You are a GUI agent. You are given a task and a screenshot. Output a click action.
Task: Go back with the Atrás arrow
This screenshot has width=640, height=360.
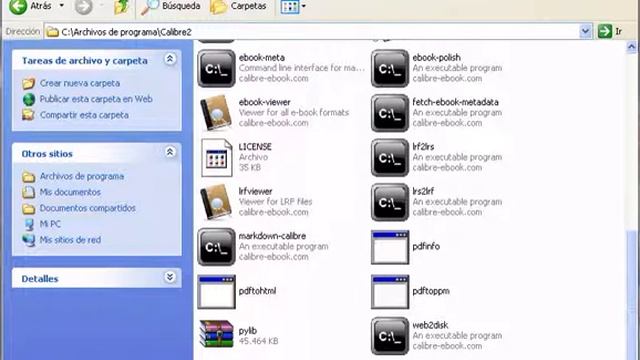click(x=18, y=6)
